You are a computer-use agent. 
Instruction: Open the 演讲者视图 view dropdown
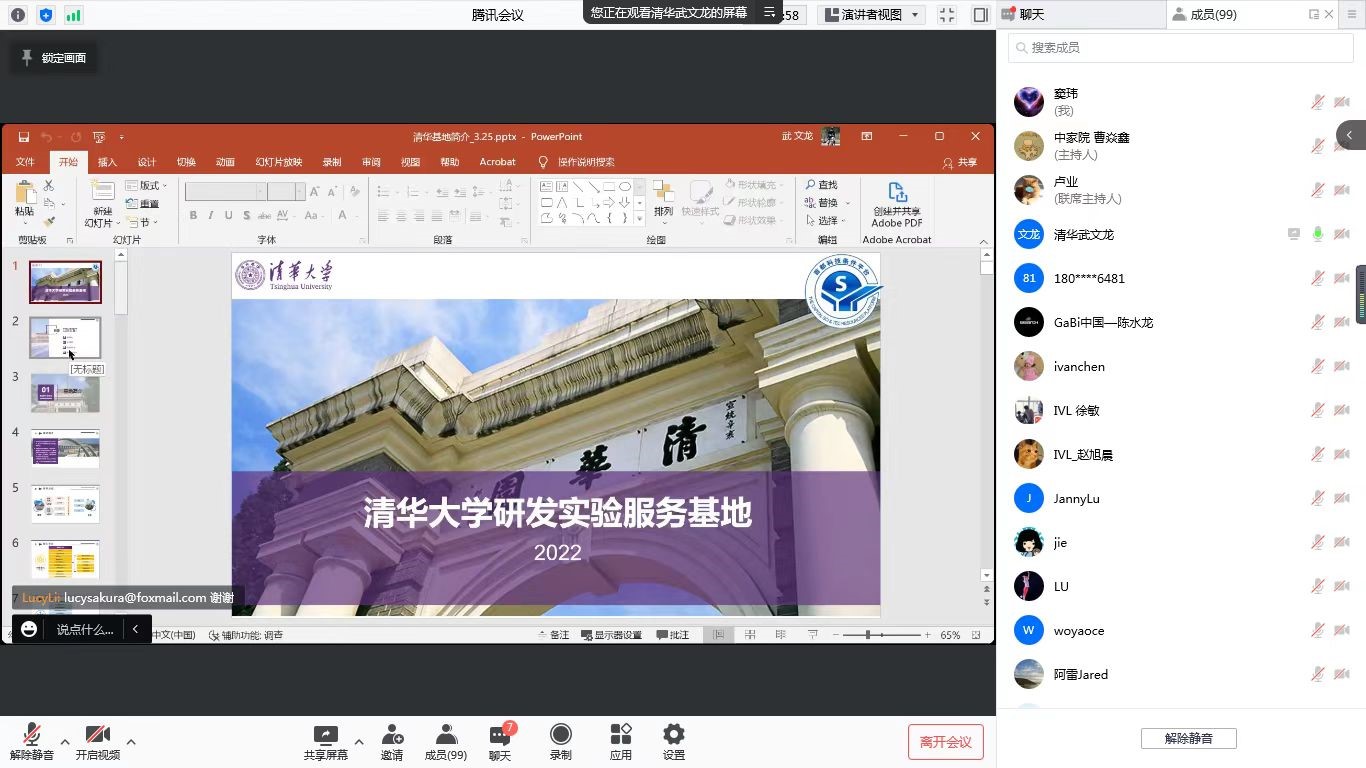[x=871, y=15]
